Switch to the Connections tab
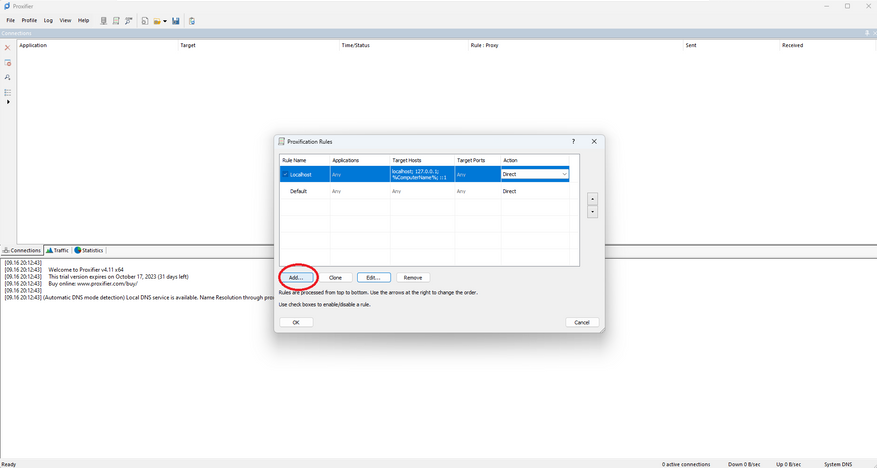877x468 pixels. [x=22, y=250]
